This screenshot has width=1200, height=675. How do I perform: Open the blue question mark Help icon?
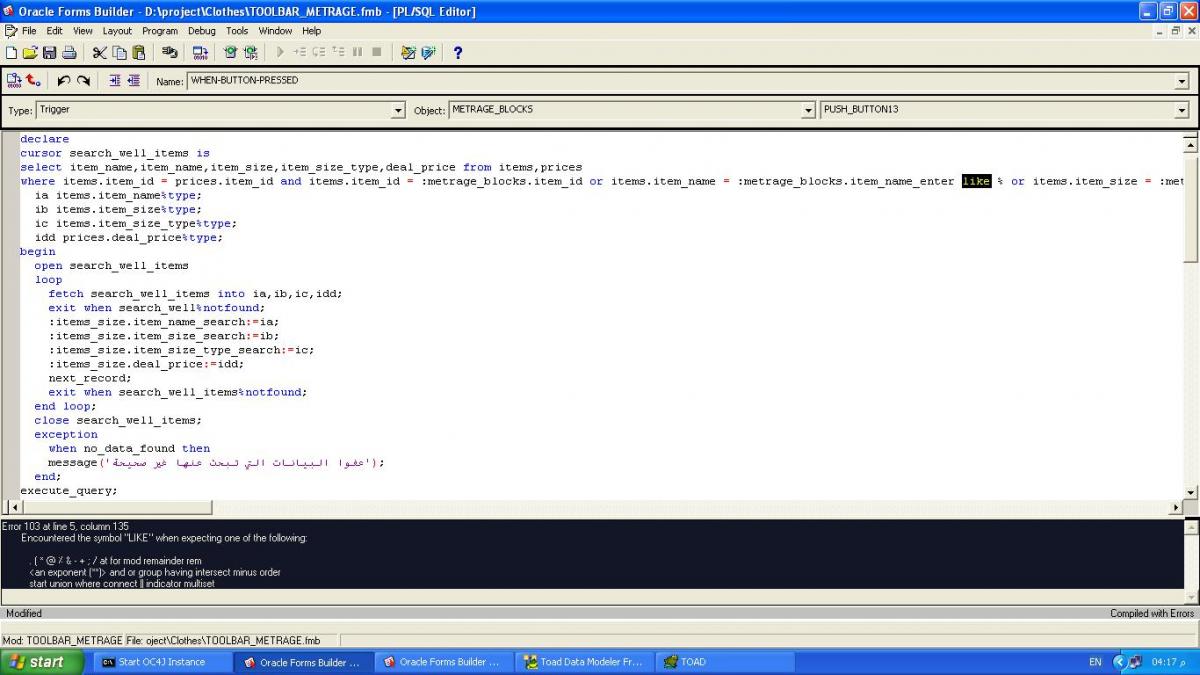[458, 52]
